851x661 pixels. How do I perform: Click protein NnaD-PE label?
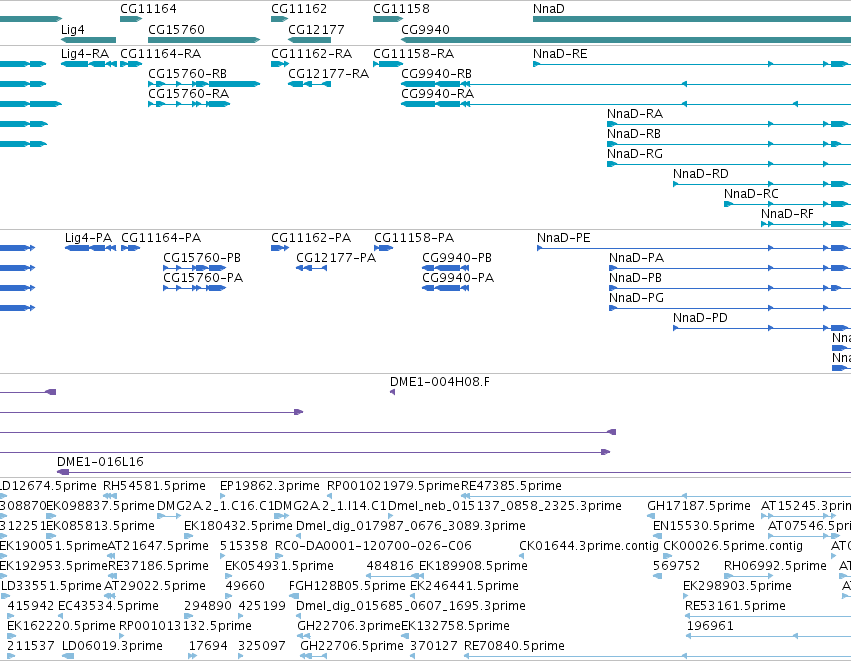563,238
